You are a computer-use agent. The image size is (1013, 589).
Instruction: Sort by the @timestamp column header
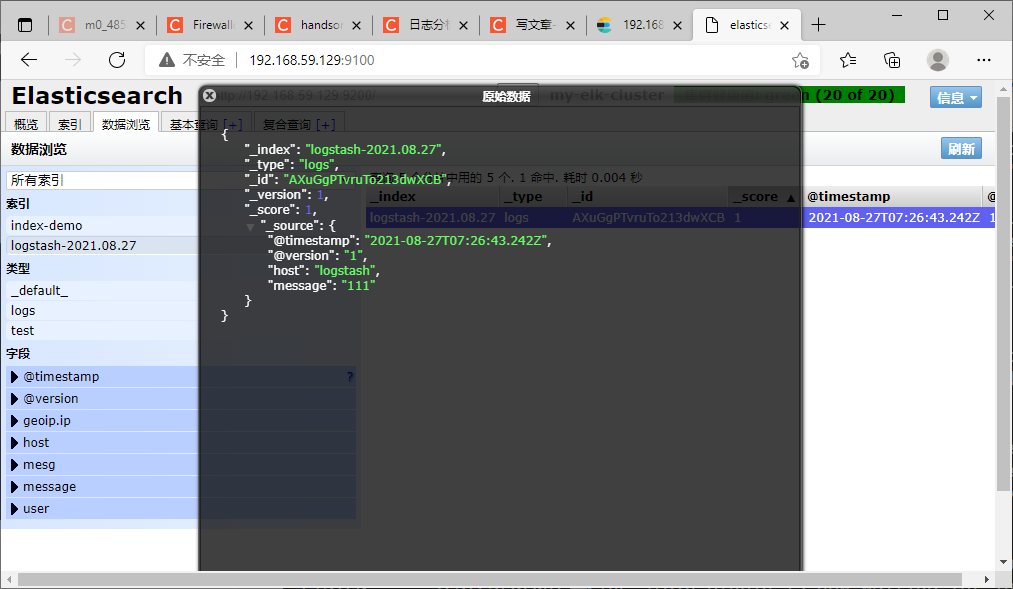pyautogui.click(x=892, y=196)
